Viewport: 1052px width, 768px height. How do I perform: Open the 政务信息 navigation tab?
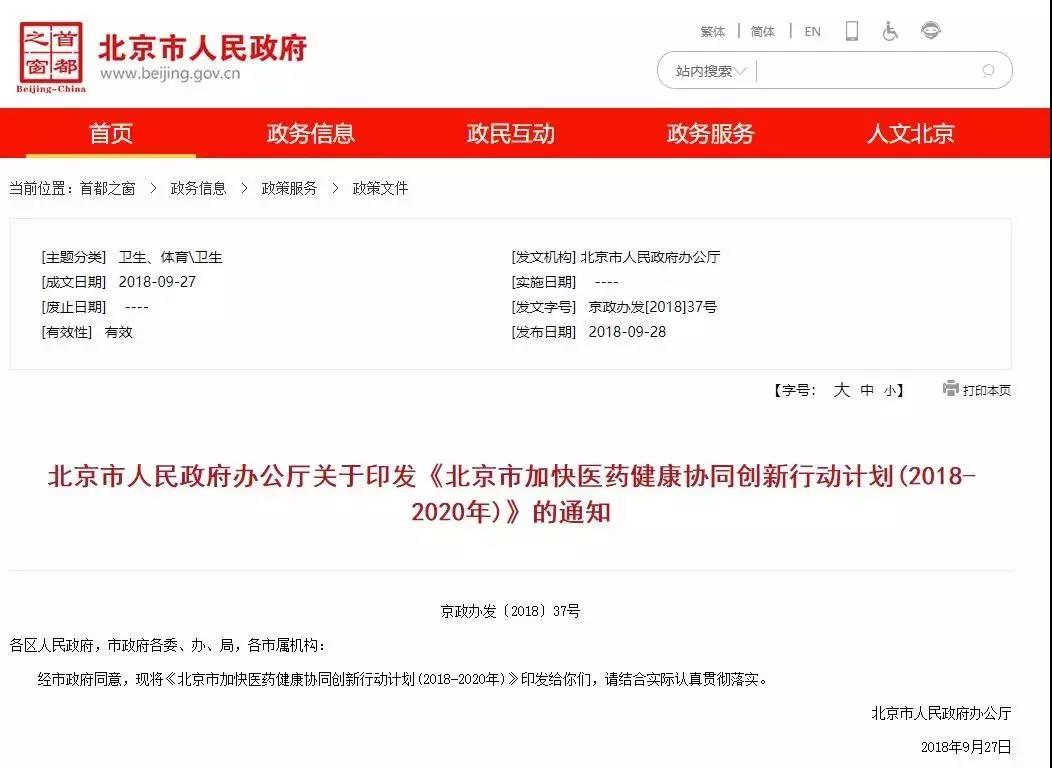coord(310,133)
